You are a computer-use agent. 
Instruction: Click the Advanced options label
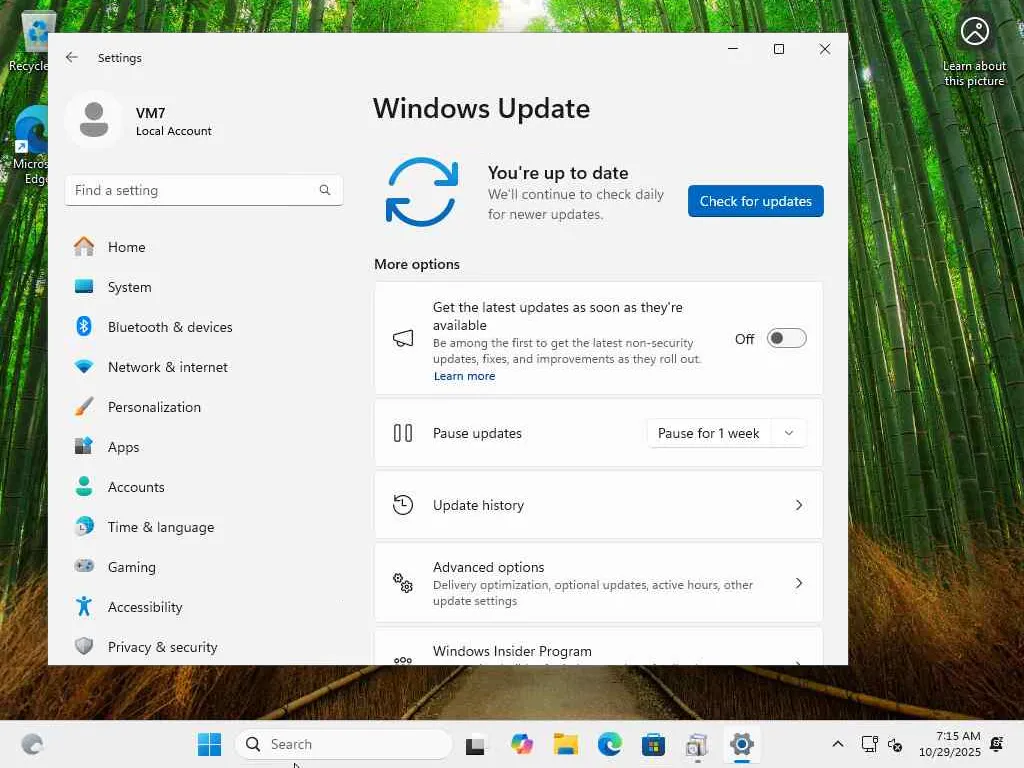pyautogui.click(x=488, y=567)
